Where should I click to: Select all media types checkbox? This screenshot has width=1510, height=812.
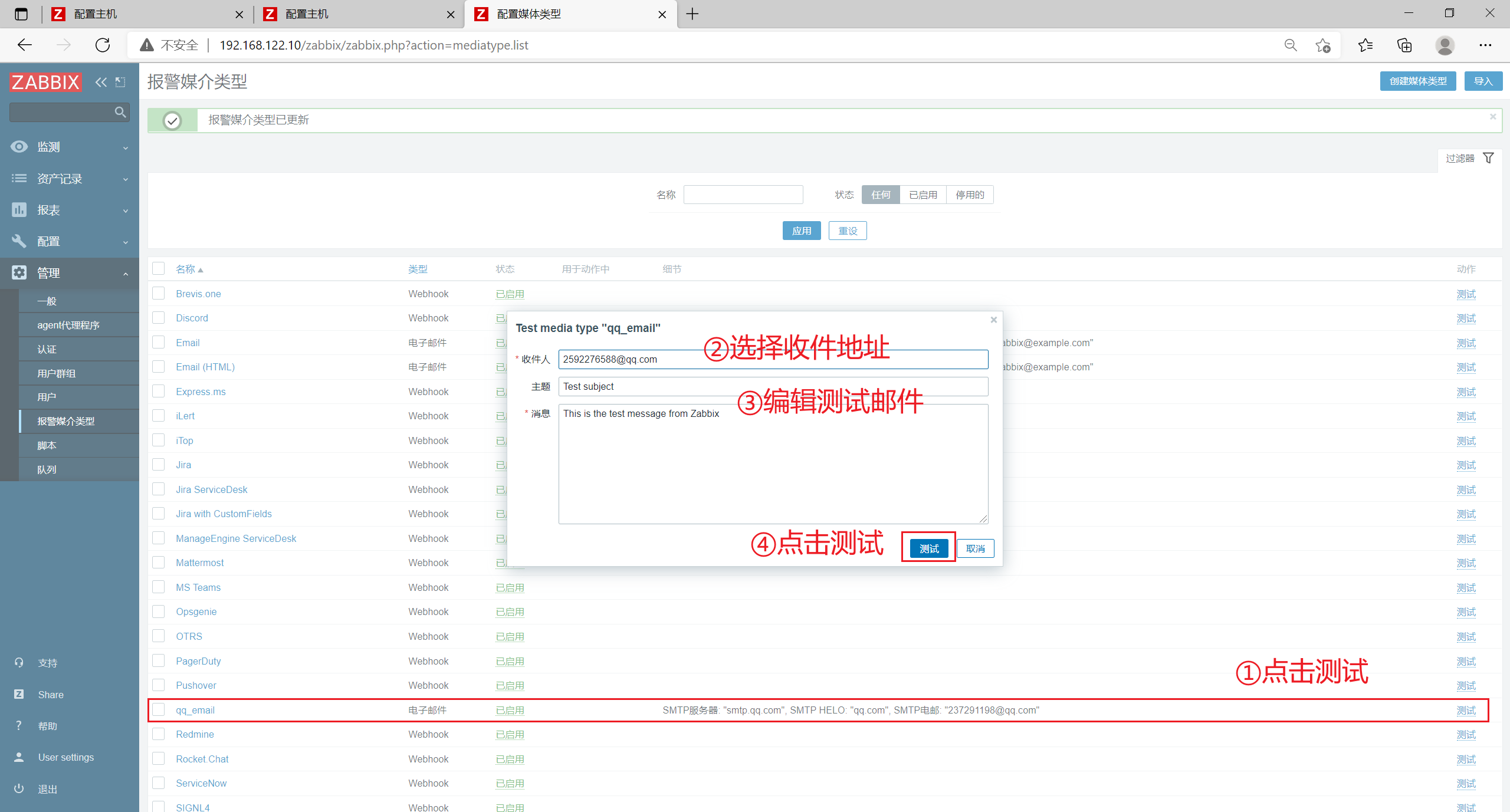tap(159, 268)
